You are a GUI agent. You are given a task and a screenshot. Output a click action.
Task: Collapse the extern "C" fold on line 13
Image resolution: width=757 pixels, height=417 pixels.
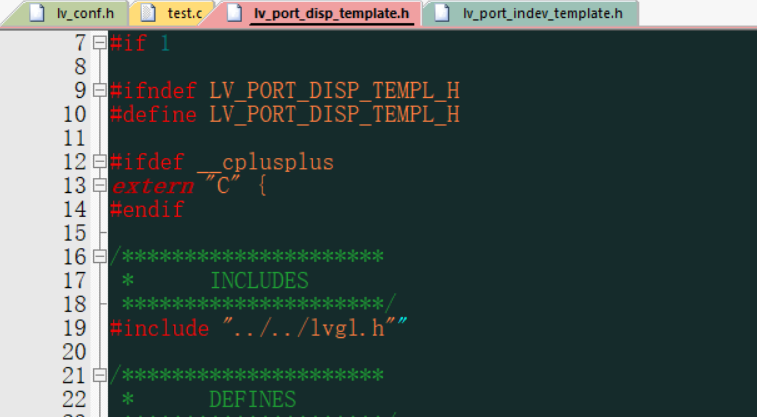[x=99, y=185]
